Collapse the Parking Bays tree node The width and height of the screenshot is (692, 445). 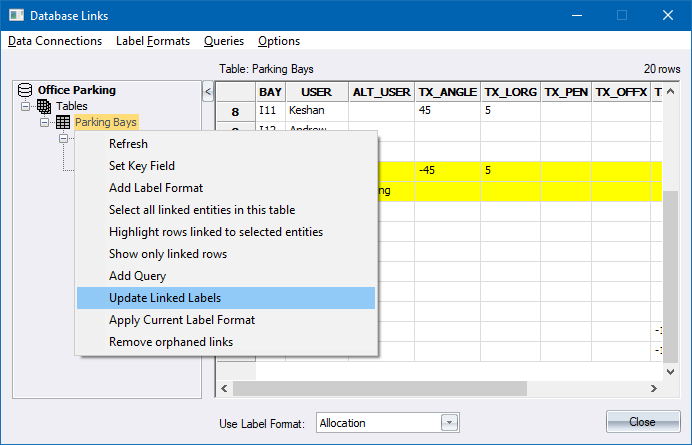44,122
